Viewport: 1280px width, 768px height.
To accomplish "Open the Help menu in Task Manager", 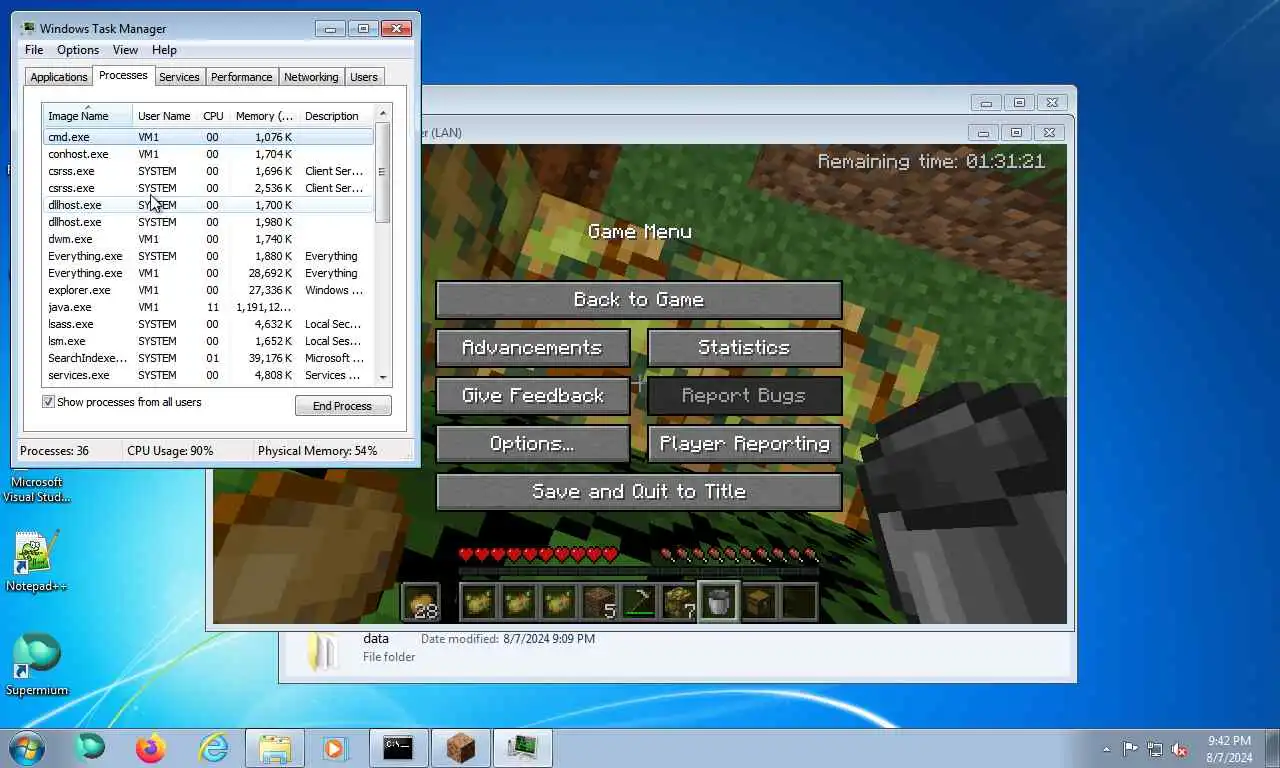I will coord(164,50).
